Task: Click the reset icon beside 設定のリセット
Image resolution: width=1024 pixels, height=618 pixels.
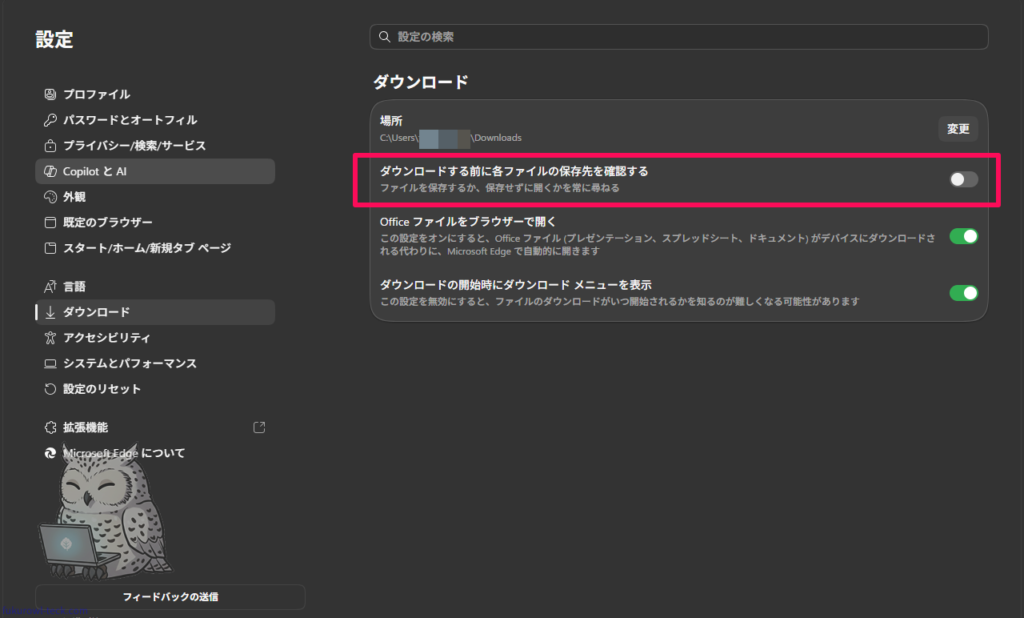Action: [50, 389]
